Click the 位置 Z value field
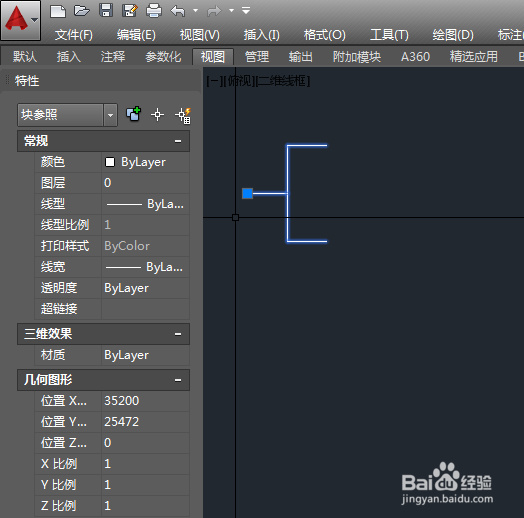Viewport: 524px width, 518px height. [145, 443]
